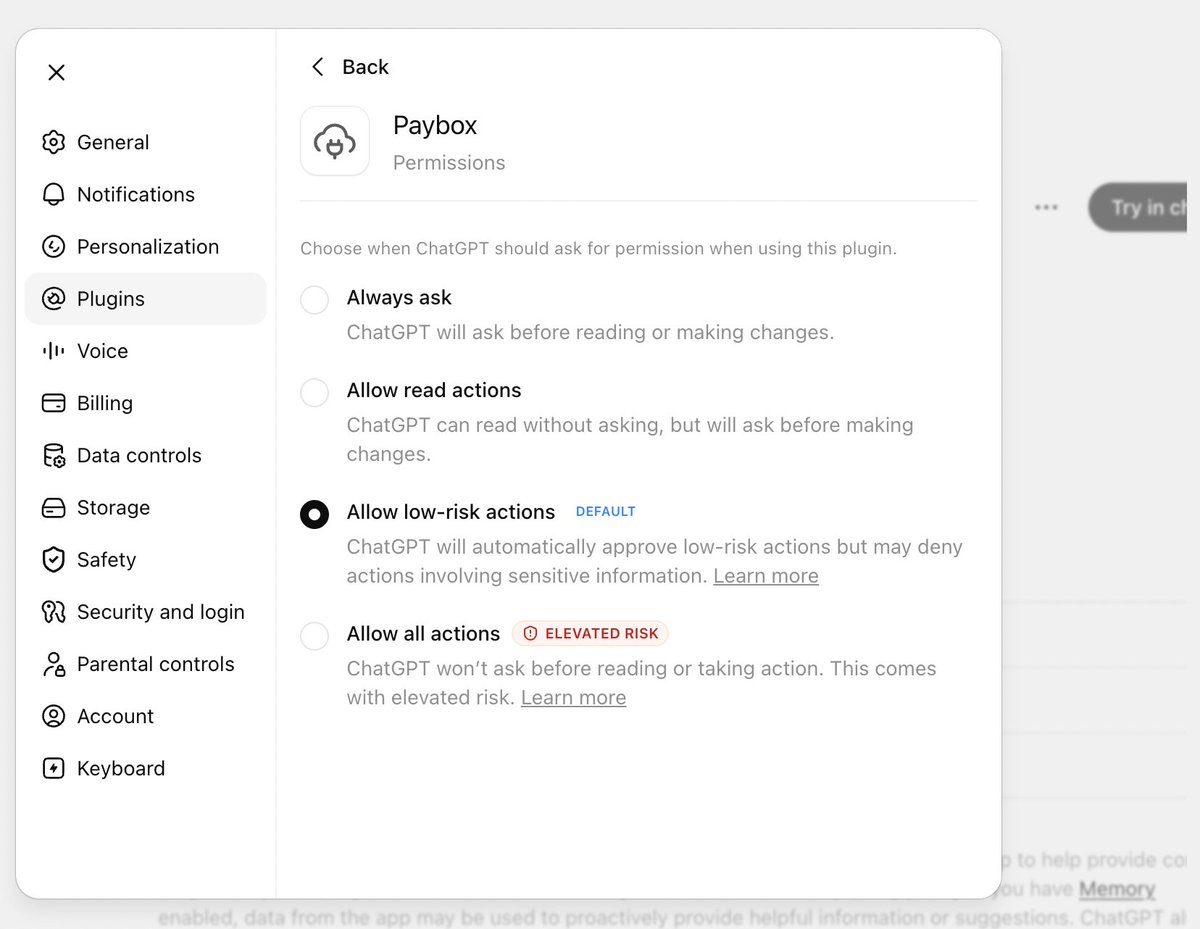Click the Voice waveform icon

[53, 350]
